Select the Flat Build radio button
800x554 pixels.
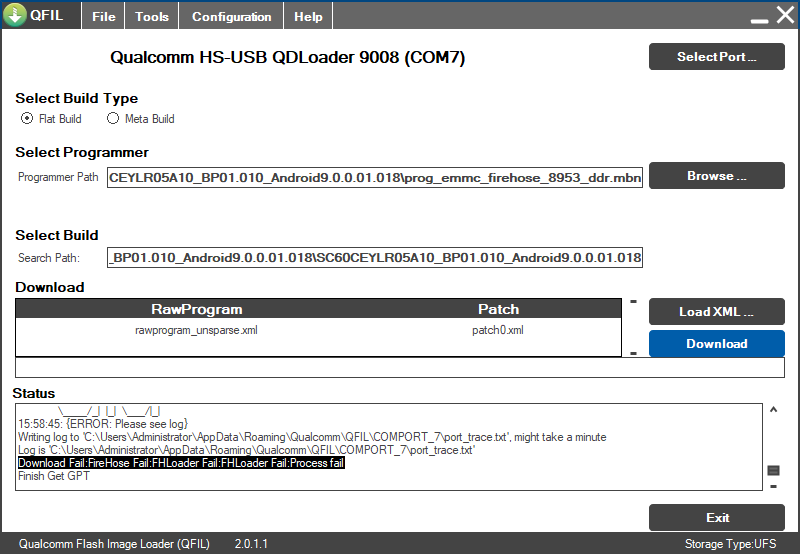27,118
